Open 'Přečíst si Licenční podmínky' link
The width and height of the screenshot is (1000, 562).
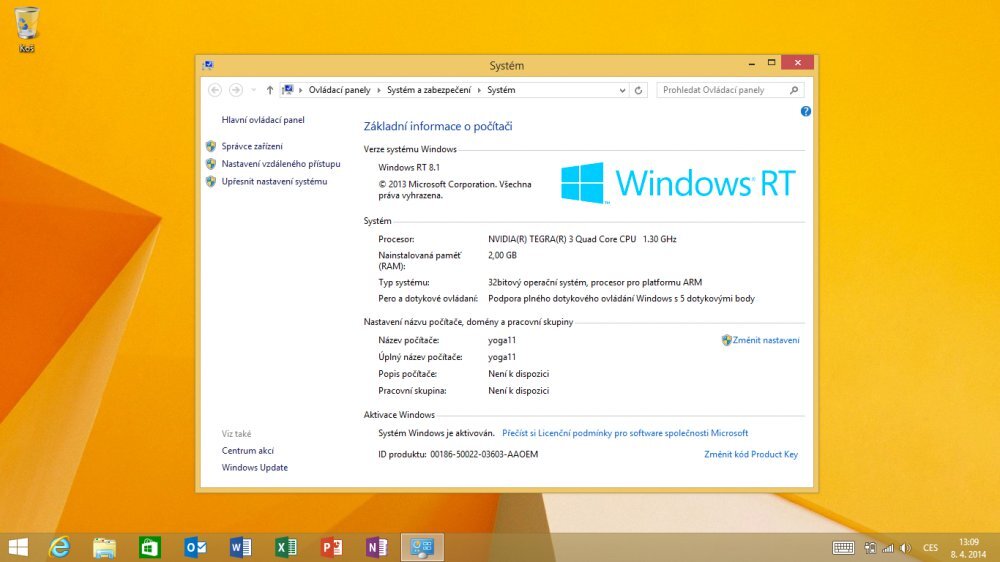pyautogui.click(x=625, y=433)
